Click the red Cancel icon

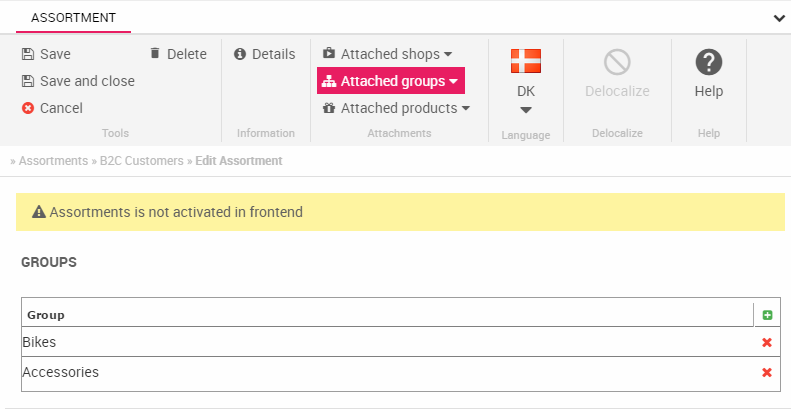tap(28, 108)
